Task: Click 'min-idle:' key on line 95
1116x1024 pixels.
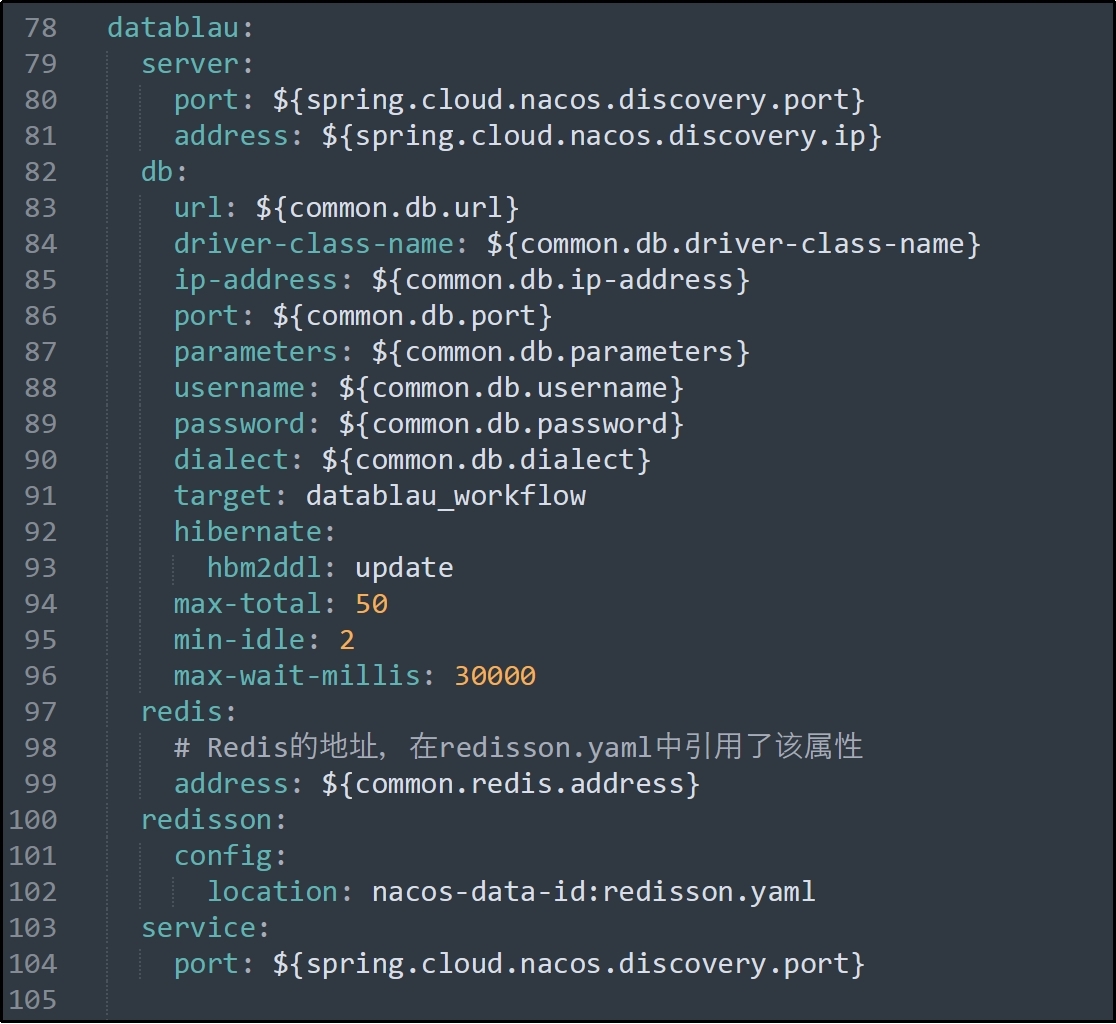Action: (246, 640)
